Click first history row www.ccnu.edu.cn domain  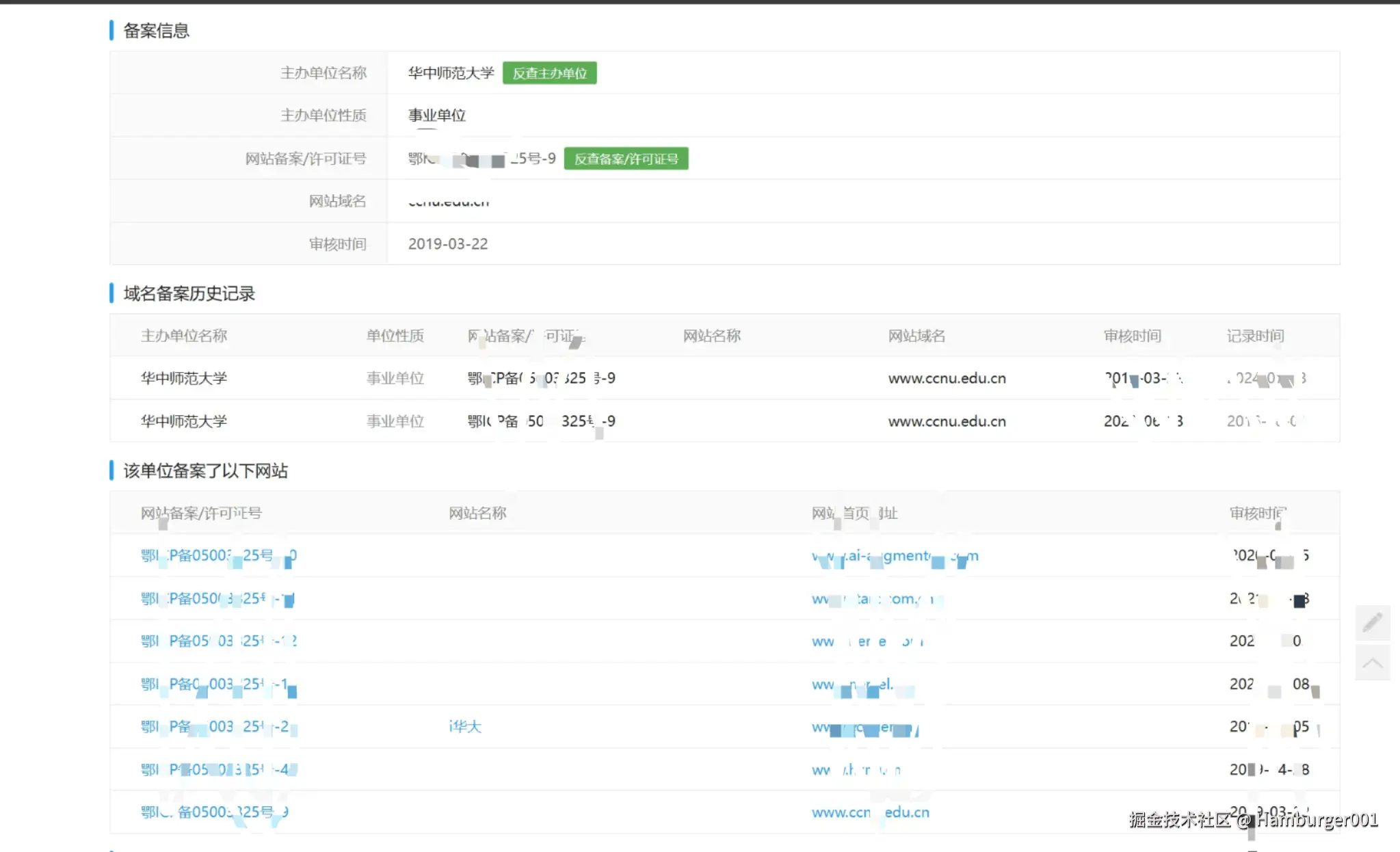point(947,378)
